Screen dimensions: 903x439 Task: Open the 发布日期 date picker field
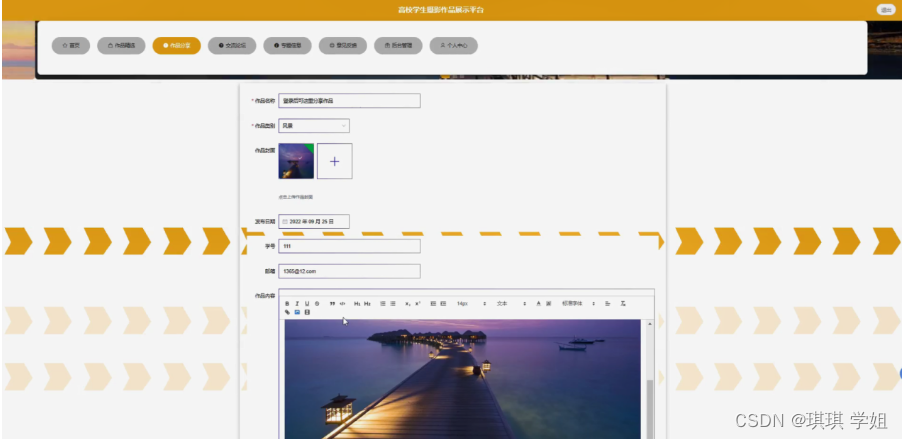tap(314, 221)
